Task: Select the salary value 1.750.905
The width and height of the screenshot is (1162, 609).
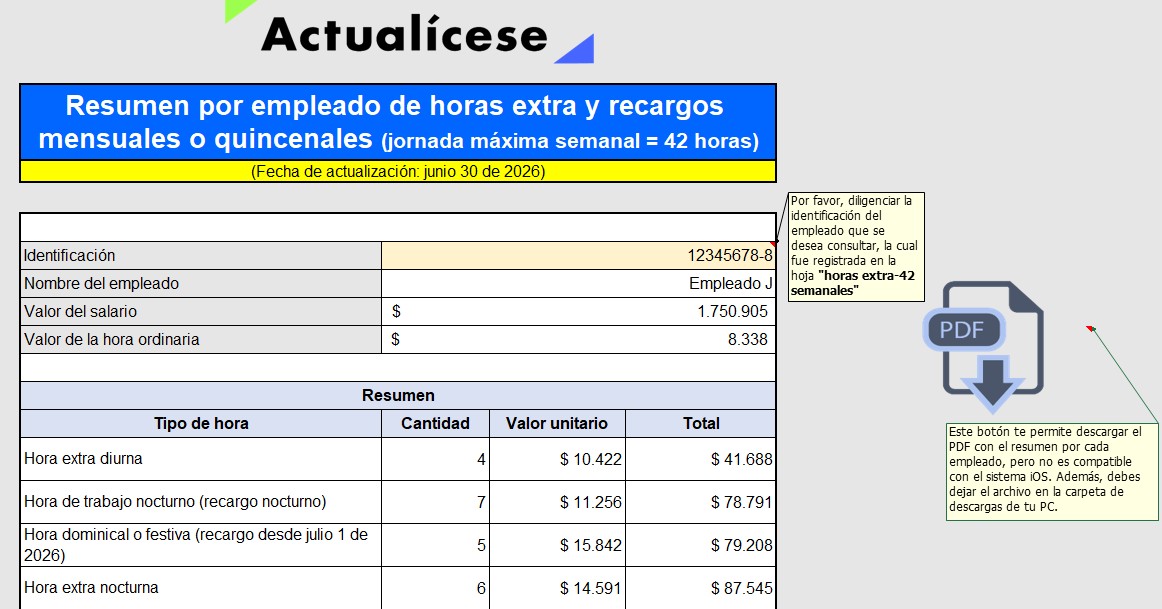Action: point(578,312)
